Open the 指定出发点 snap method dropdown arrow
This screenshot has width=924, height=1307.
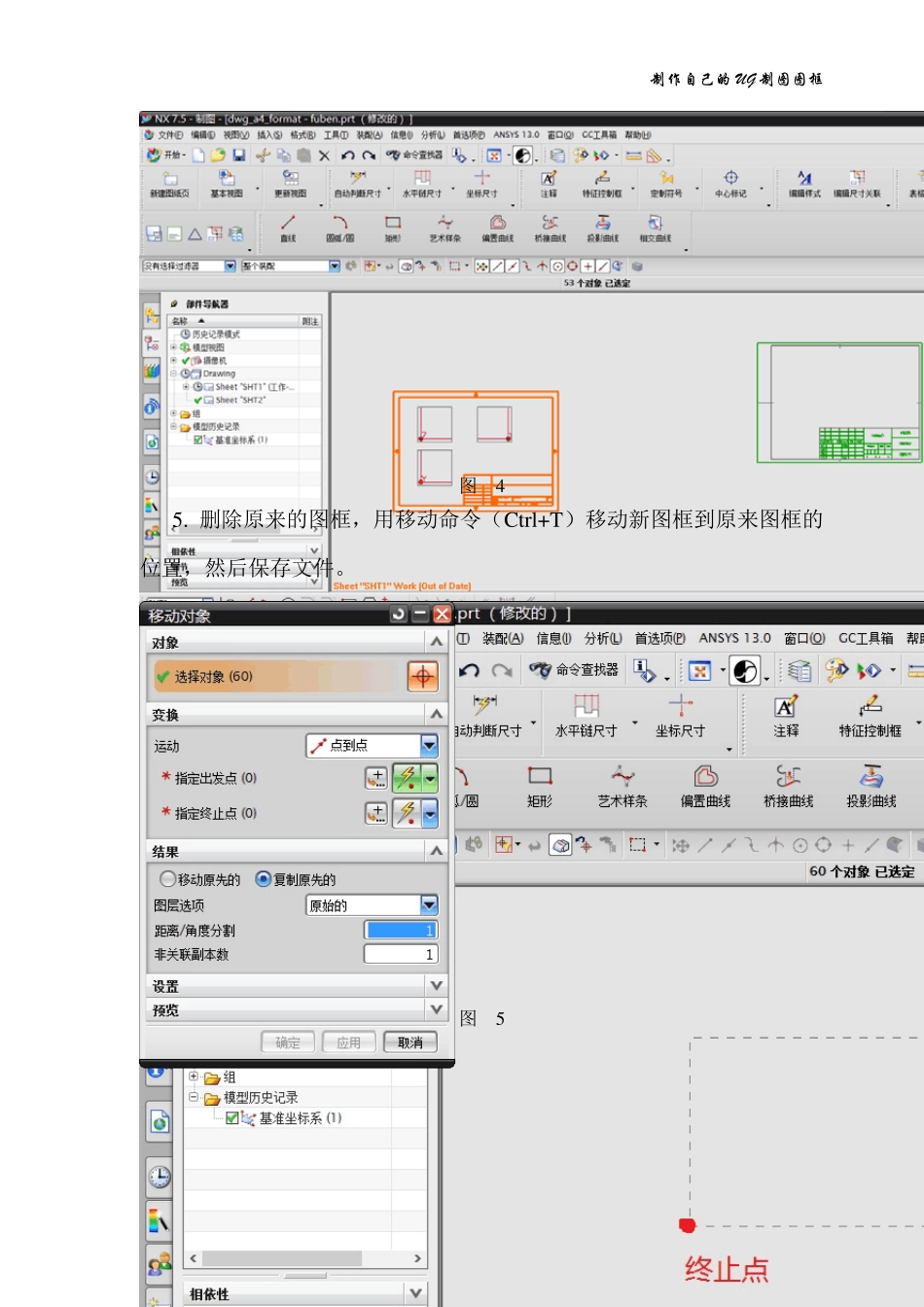[x=430, y=778]
